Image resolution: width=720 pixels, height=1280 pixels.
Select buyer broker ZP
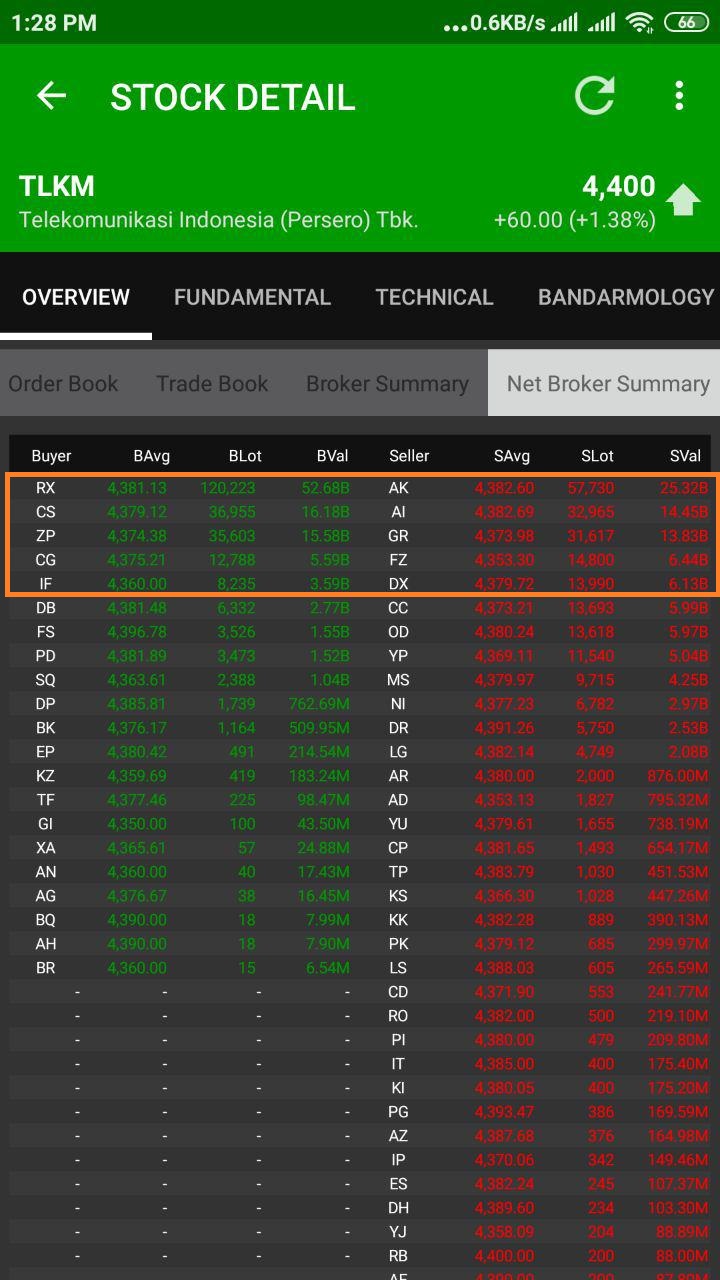pyautogui.click(x=45, y=536)
